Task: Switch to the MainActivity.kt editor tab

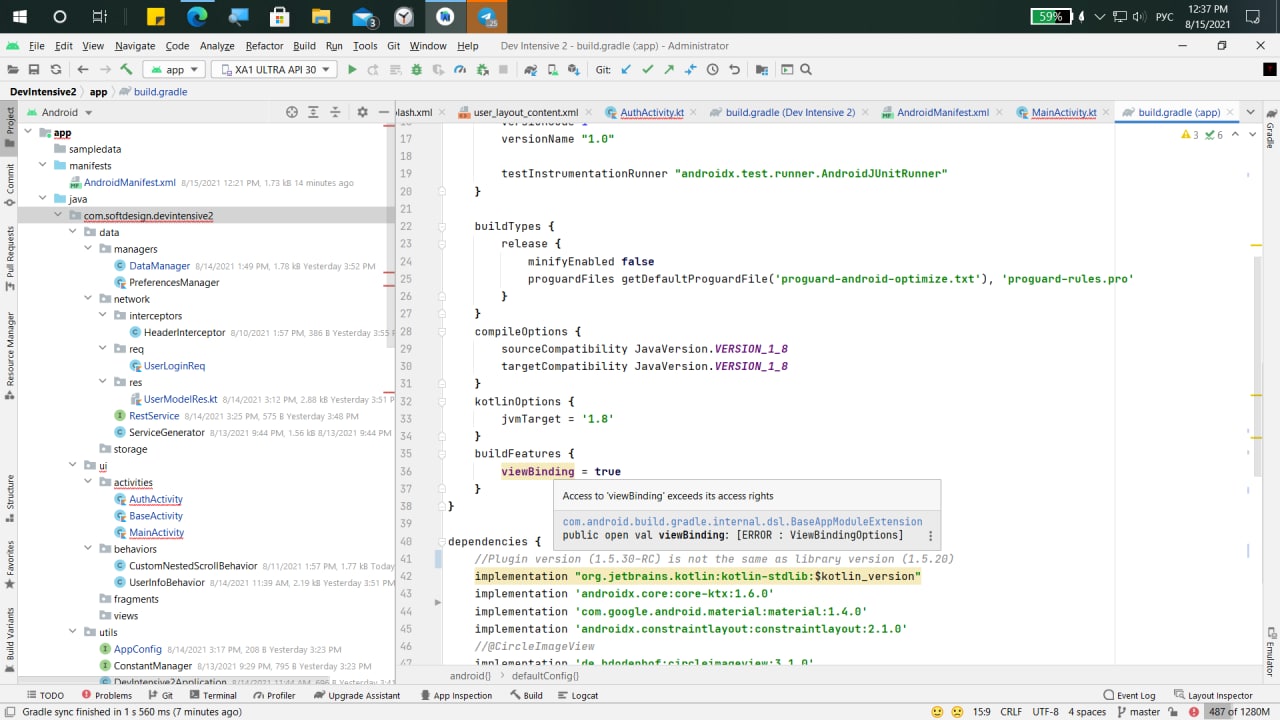Action: tap(1063, 112)
